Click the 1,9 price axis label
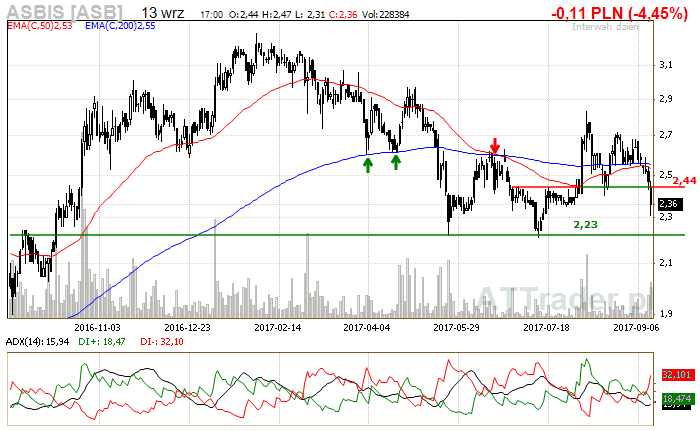Screen dimensions: 700x431 click(666, 314)
